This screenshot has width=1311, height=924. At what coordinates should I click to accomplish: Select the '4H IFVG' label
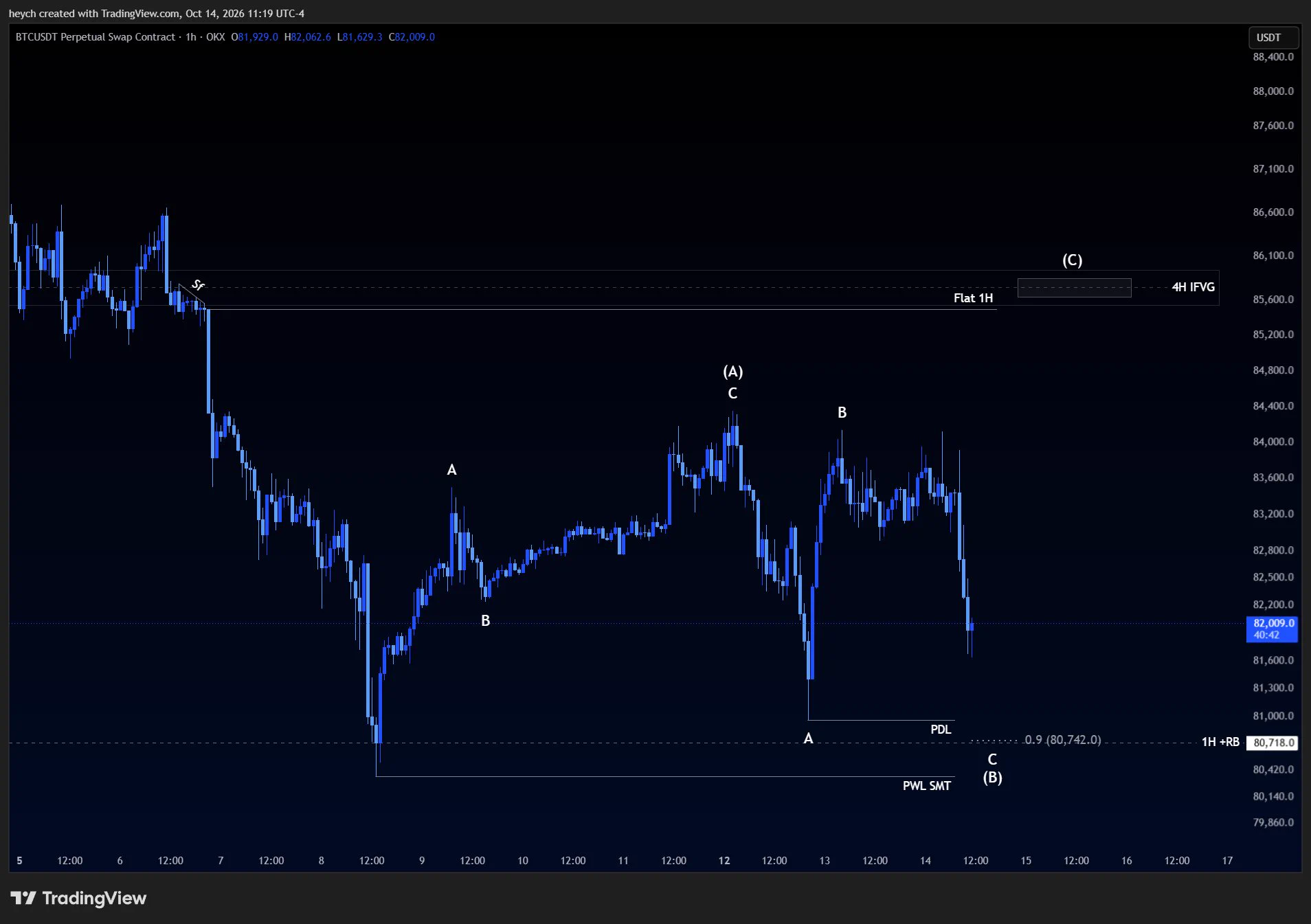(x=1193, y=287)
